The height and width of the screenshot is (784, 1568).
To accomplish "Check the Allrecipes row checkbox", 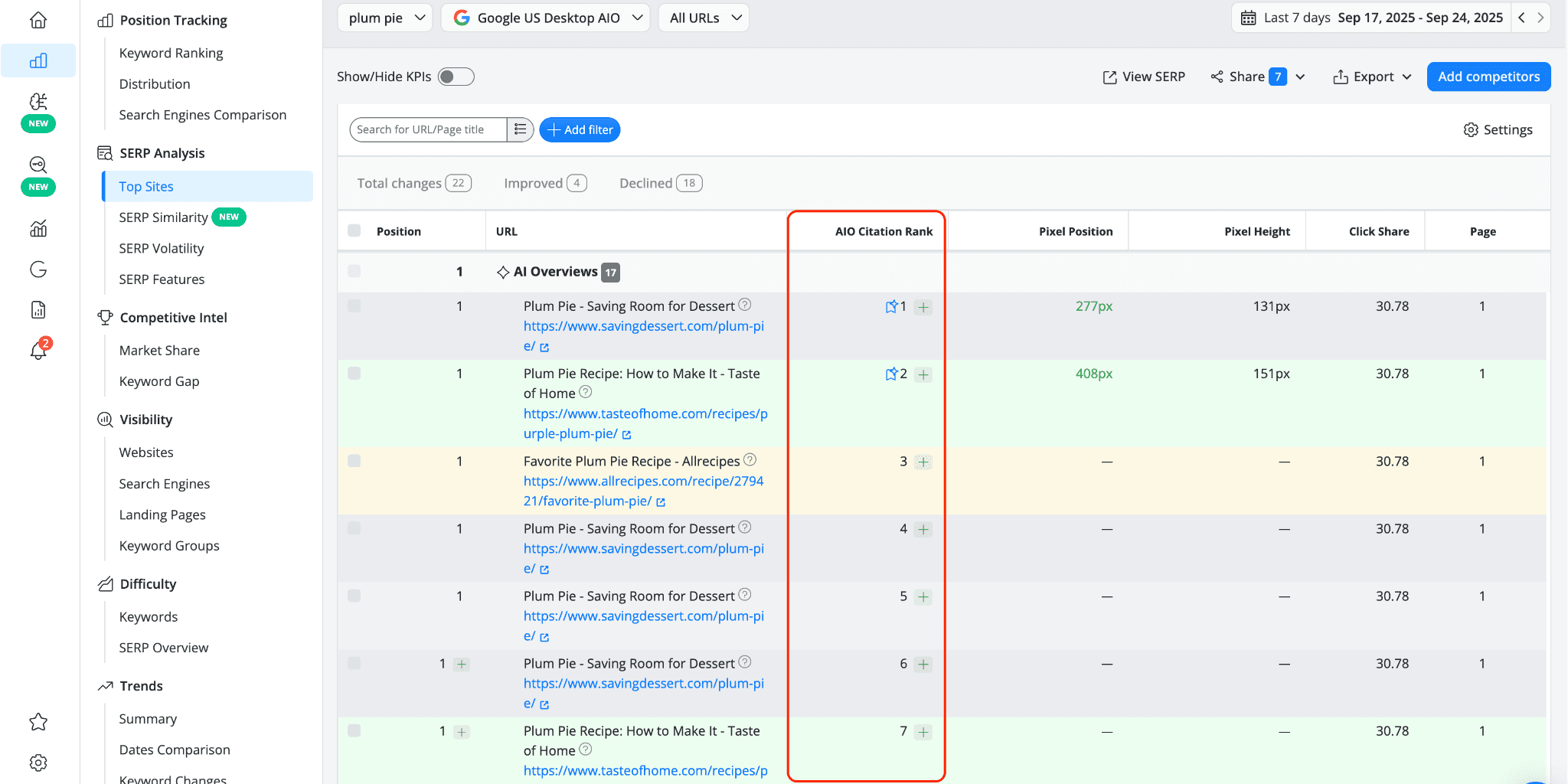I will point(354,461).
